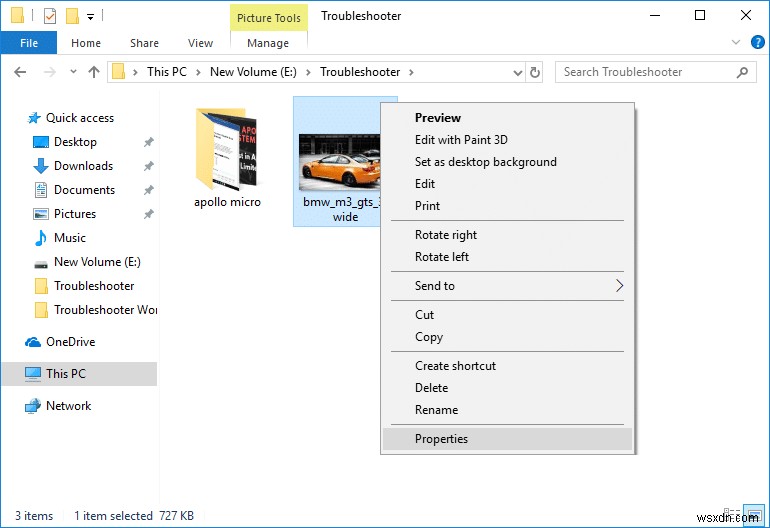Click the pin icon next to Downloads

(148, 167)
